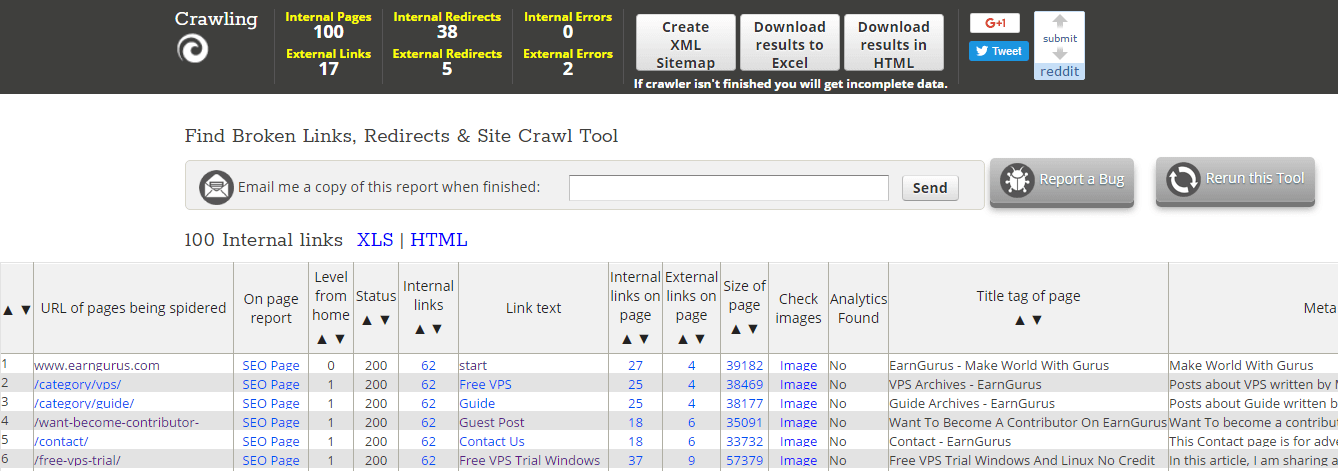Open SEO Page for /contact/ row
Viewport: 1338px width, 471px height.
(271, 442)
